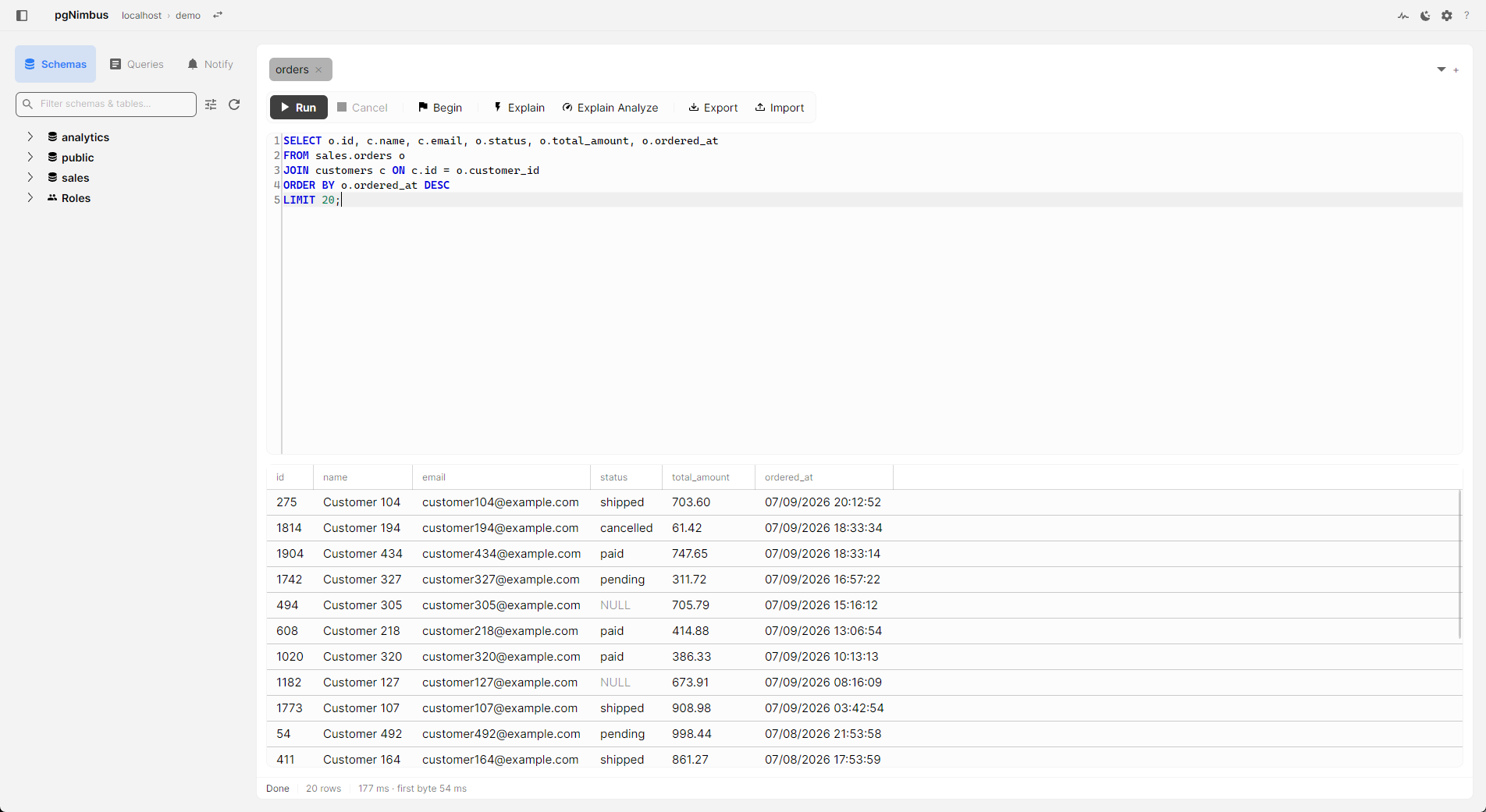
Task: Open the Notify tab
Action: 210,64
